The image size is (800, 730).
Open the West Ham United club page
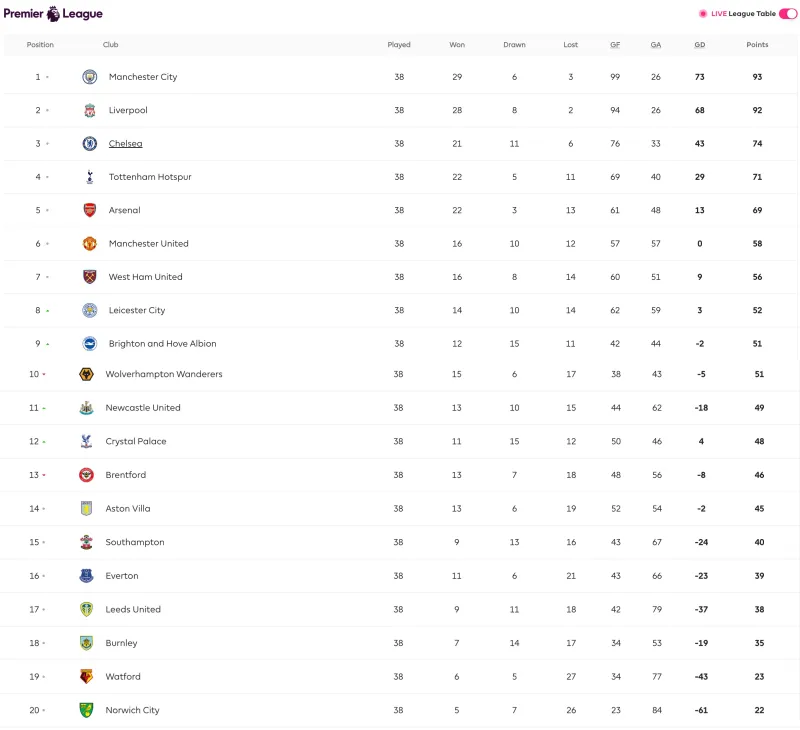click(145, 277)
